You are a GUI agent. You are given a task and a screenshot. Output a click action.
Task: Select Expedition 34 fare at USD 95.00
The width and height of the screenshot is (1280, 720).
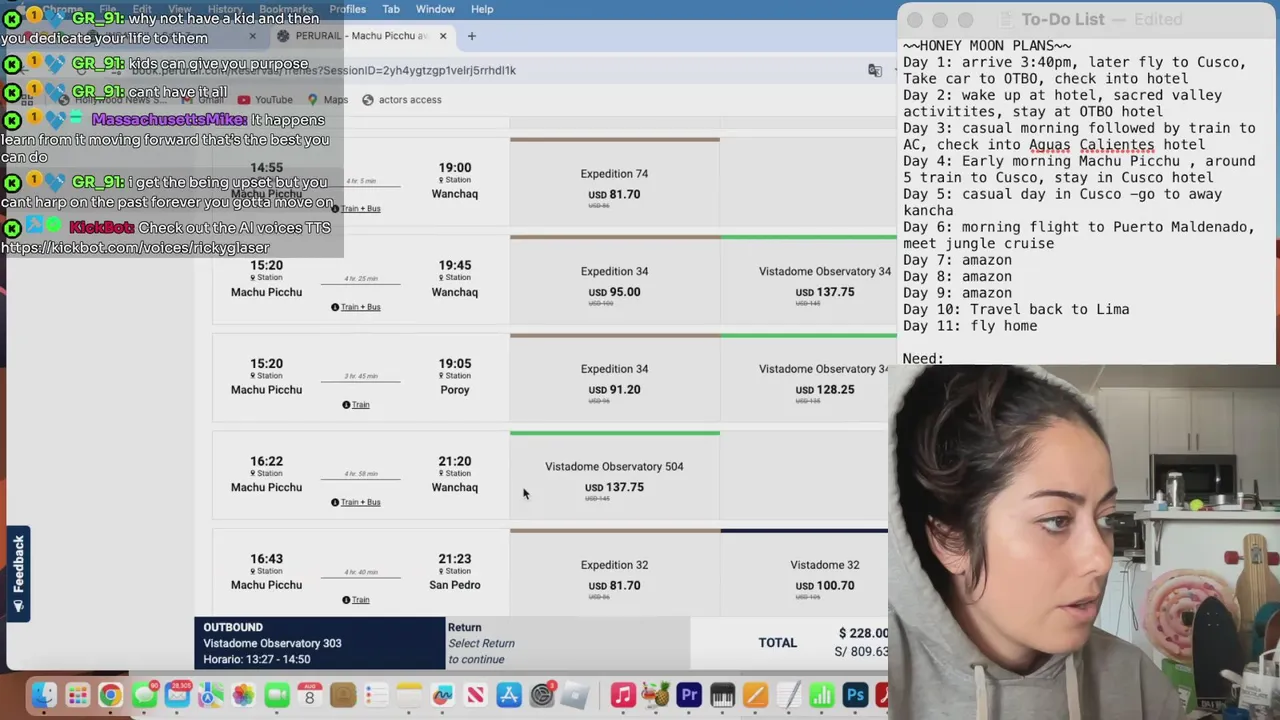614,281
